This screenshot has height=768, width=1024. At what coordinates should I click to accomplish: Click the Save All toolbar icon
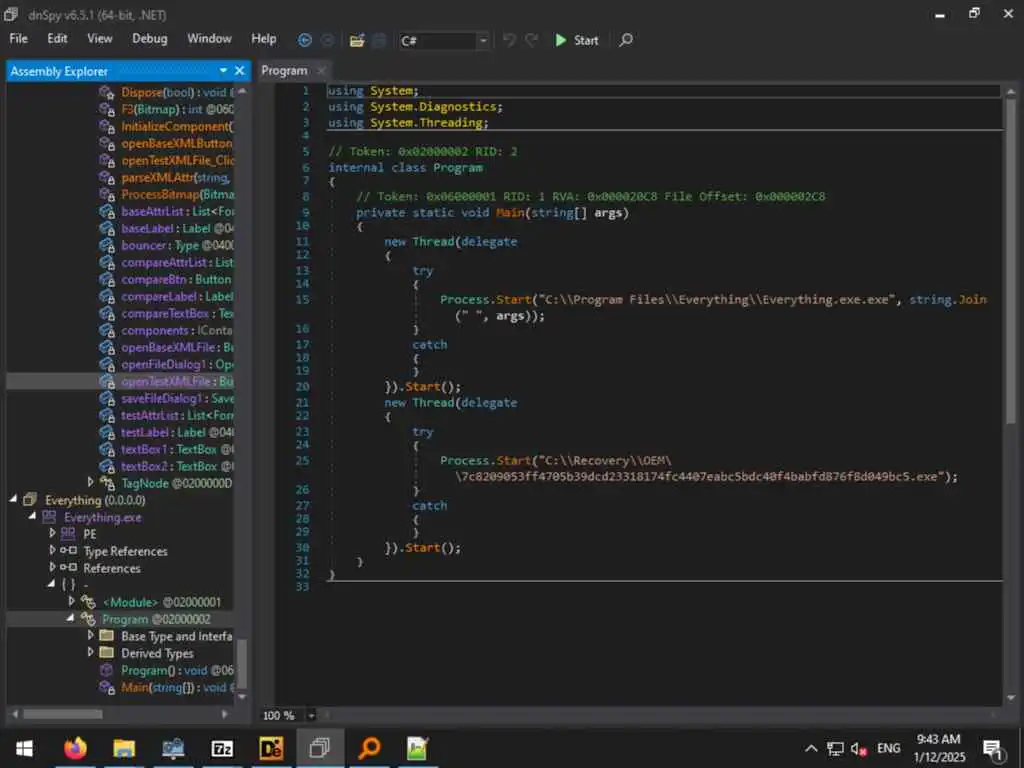click(x=379, y=40)
